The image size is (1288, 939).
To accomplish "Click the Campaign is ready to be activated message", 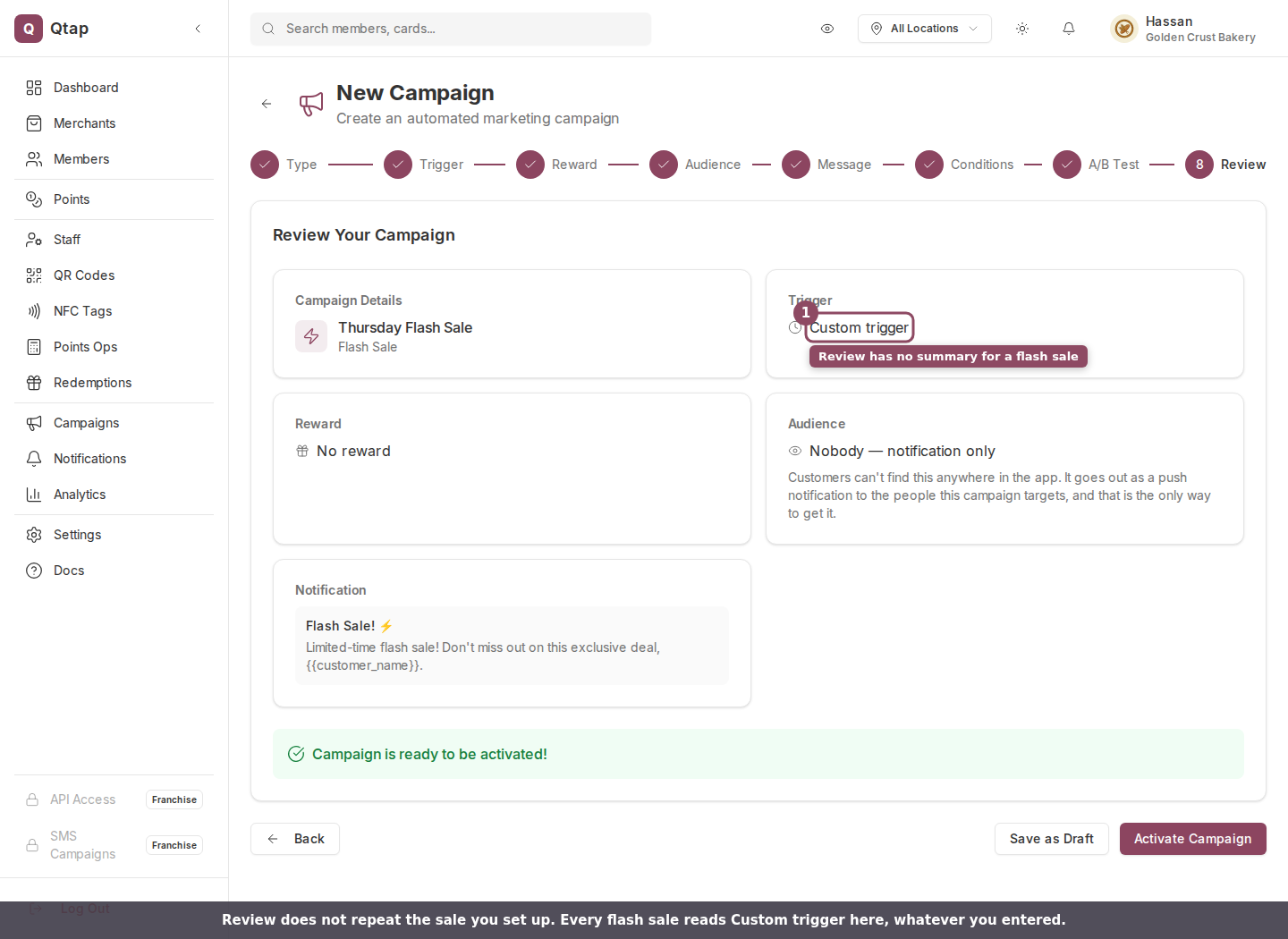I will click(x=429, y=754).
